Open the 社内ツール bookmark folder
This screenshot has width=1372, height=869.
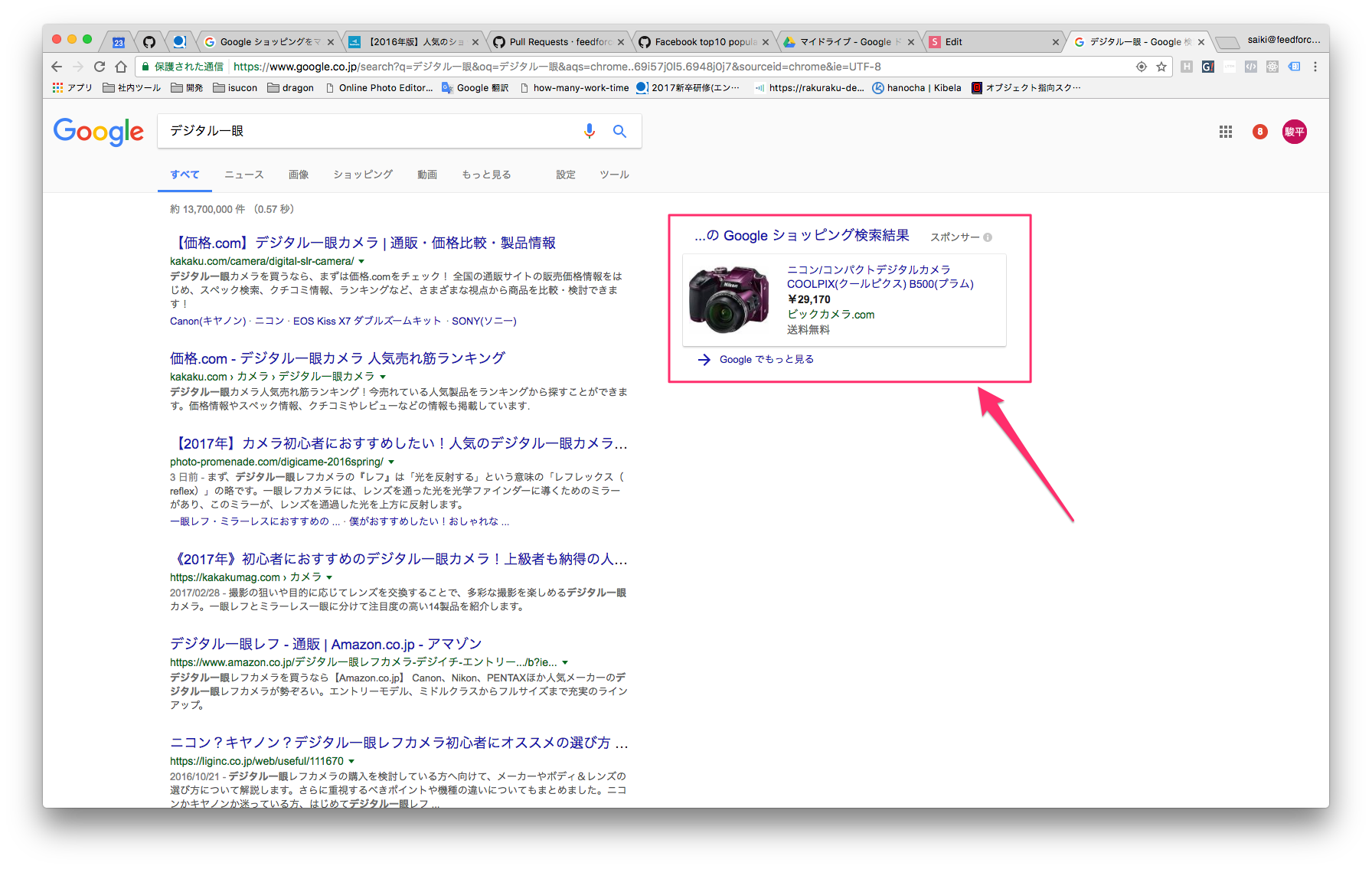click(132, 88)
